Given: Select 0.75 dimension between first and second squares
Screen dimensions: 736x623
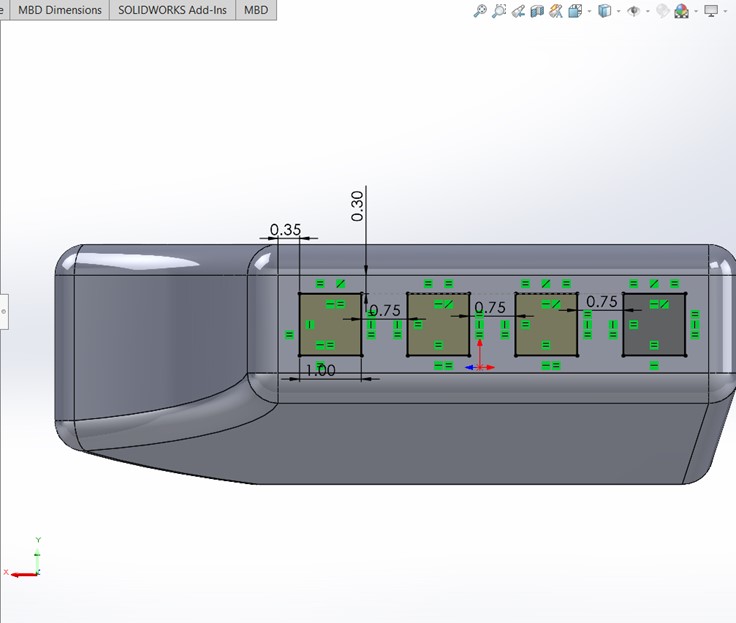Looking at the screenshot, I should click(x=385, y=310).
